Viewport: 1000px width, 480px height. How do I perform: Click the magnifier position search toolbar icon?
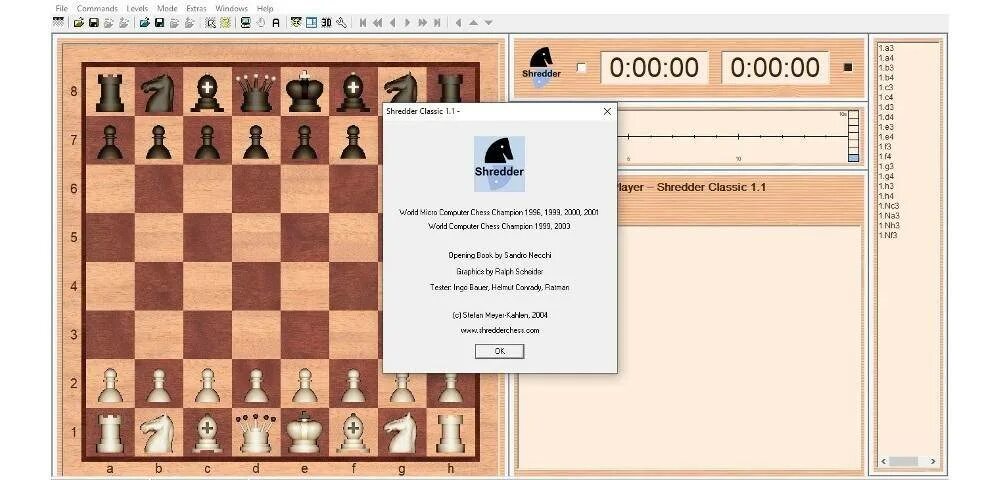click(210, 23)
